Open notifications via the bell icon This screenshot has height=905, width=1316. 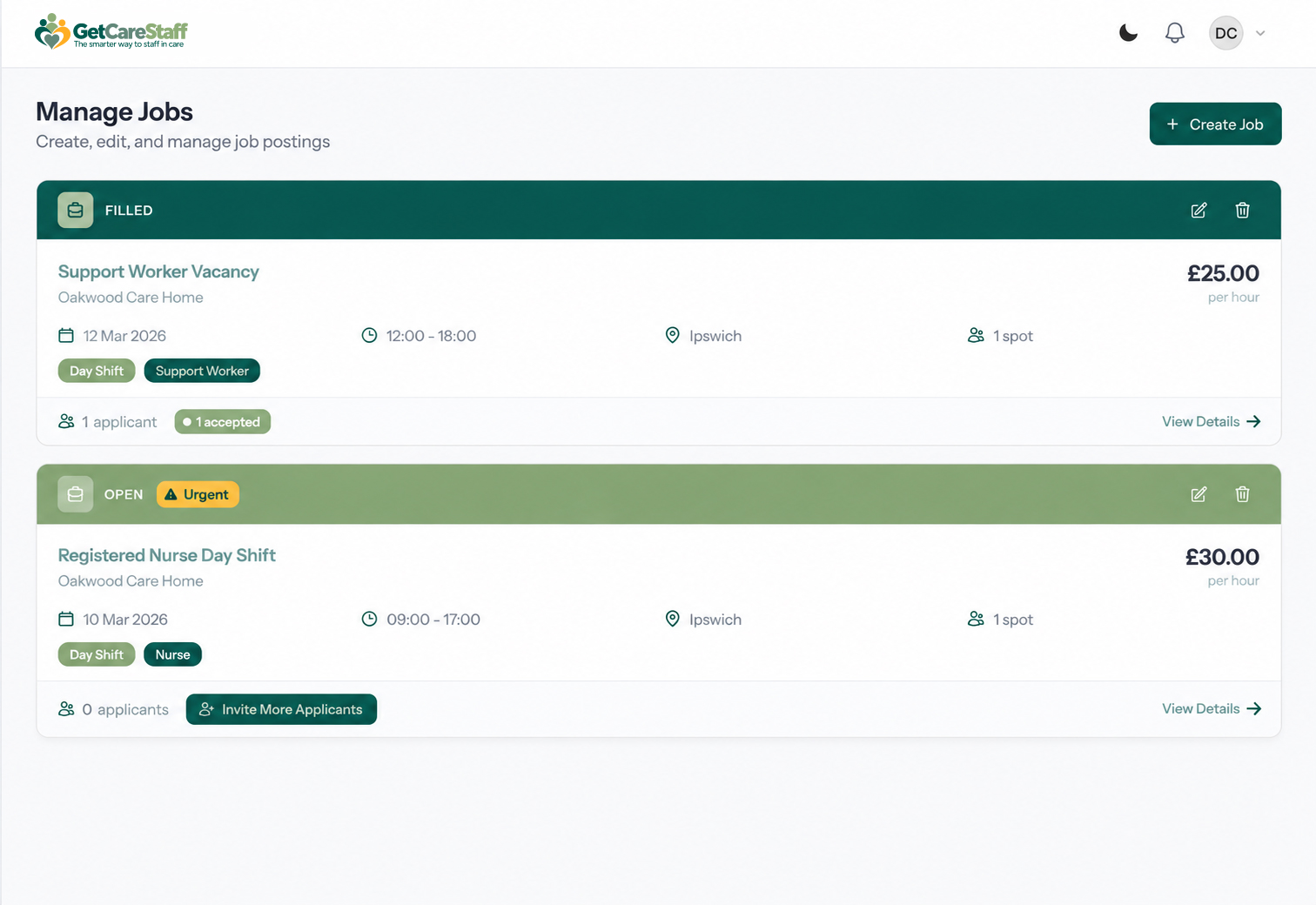[x=1175, y=33]
